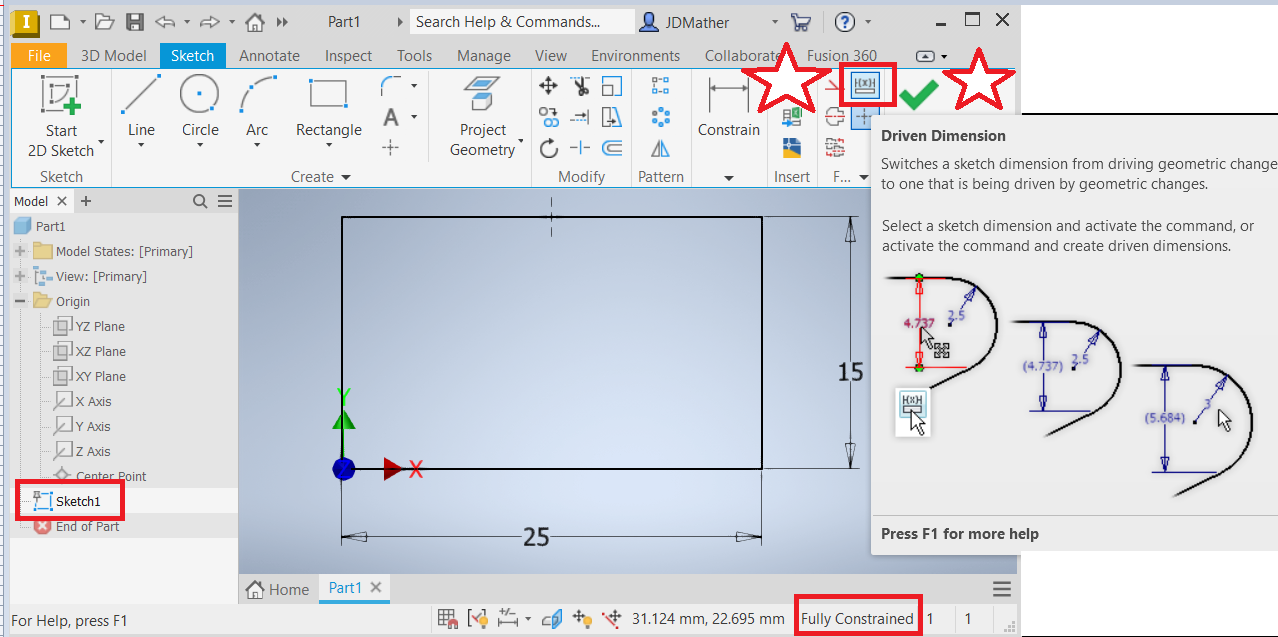Select the Trim tool in Modify panel
The image size is (1278, 637).
(580, 86)
